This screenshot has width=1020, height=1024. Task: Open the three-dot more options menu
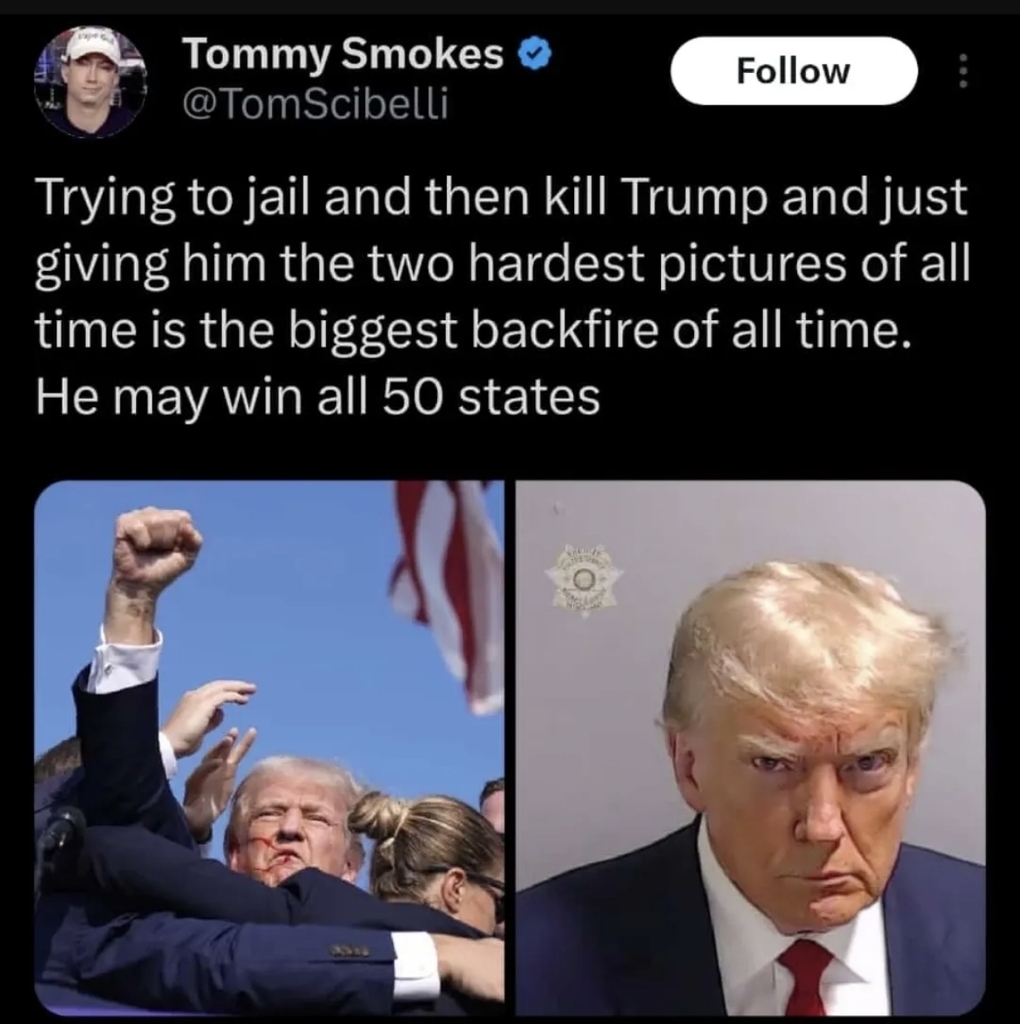pyautogui.click(x=963, y=71)
